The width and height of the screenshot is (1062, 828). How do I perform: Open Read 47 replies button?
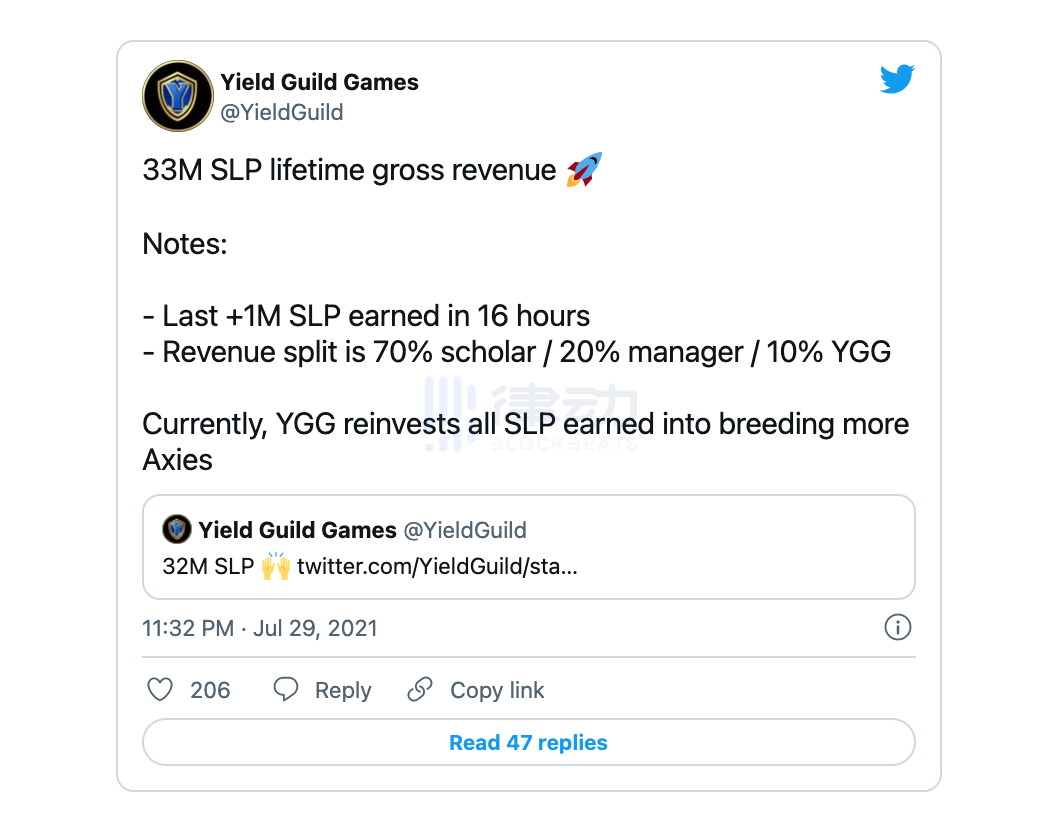click(528, 743)
